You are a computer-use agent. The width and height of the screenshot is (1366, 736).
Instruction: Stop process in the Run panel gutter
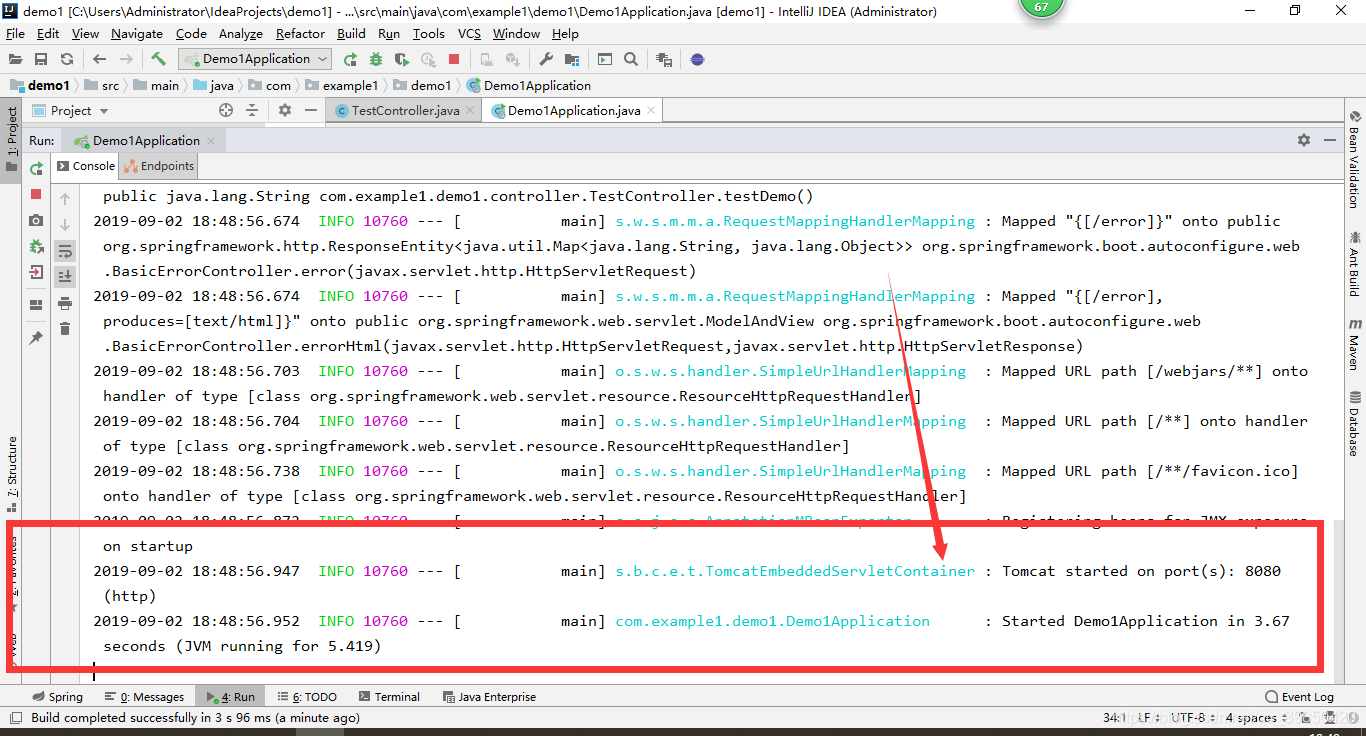(x=36, y=194)
